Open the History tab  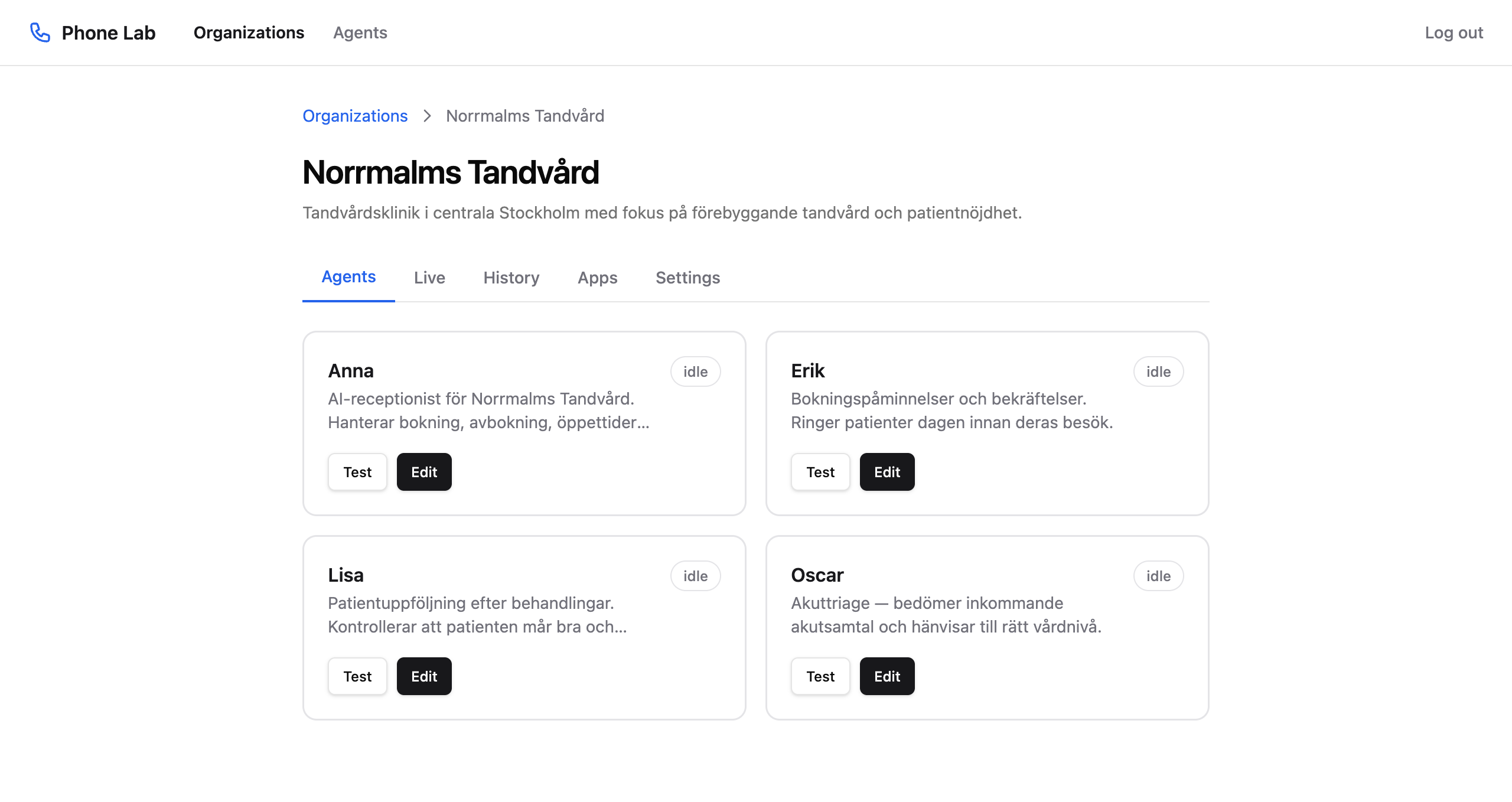pyautogui.click(x=511, y=278)
